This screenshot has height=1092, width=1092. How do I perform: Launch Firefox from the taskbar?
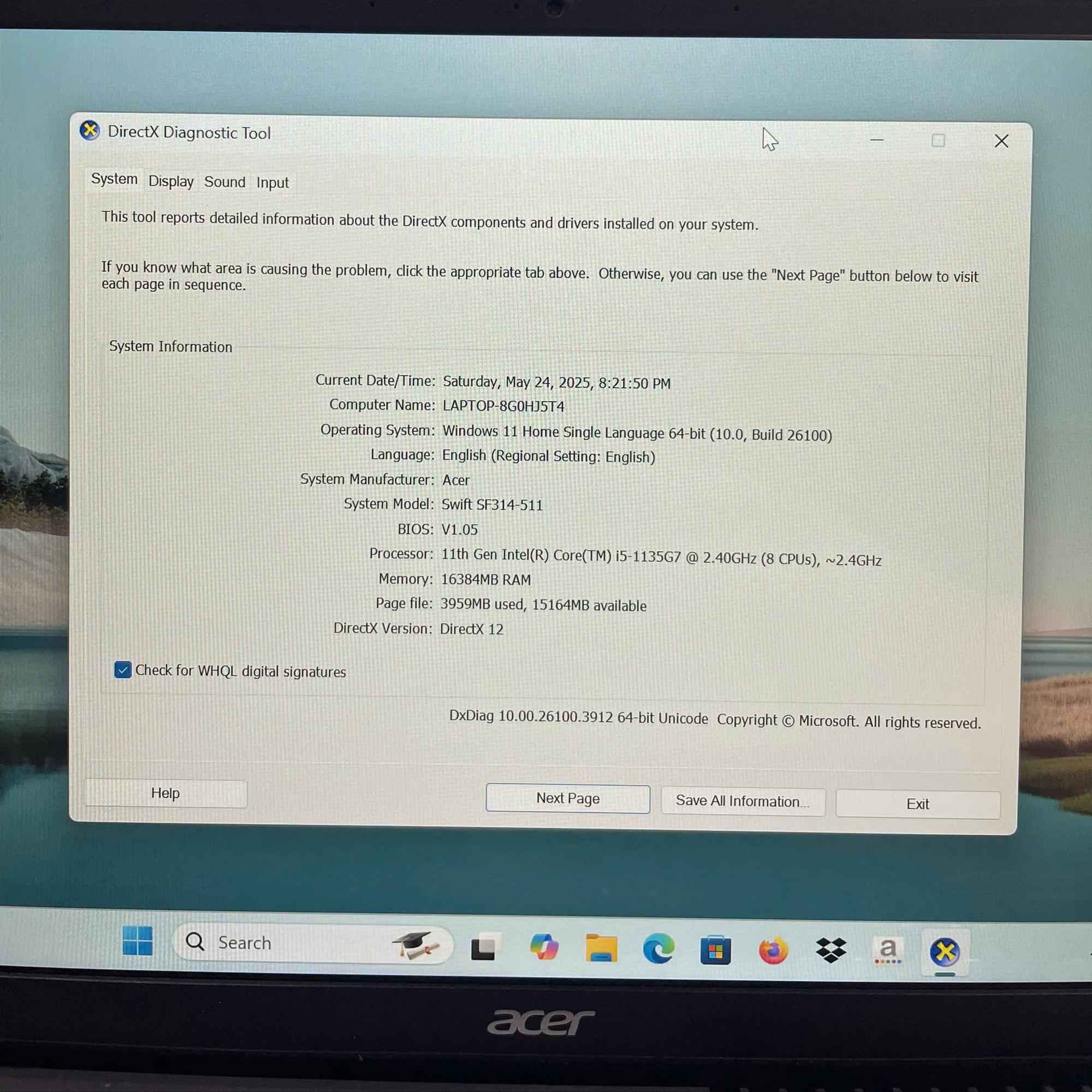click(x=773, y=950)
